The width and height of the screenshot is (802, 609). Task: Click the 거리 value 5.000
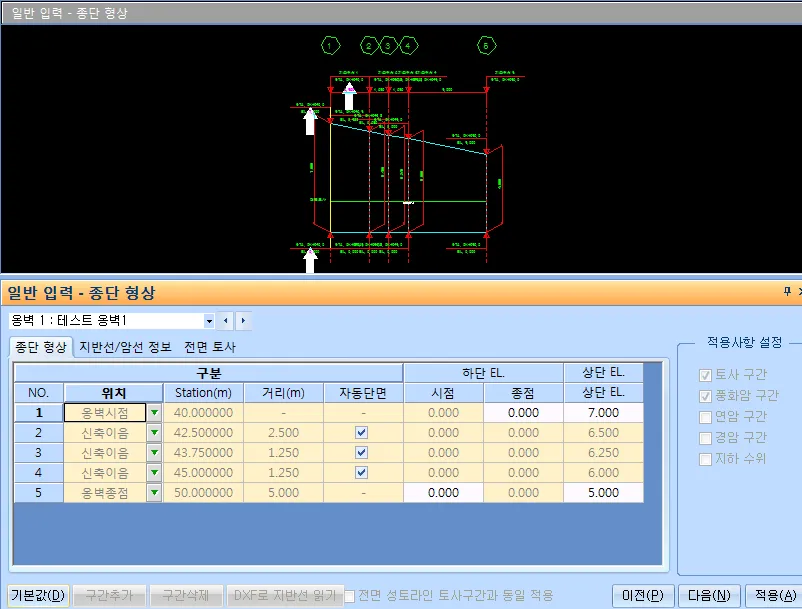pos(283,492)
